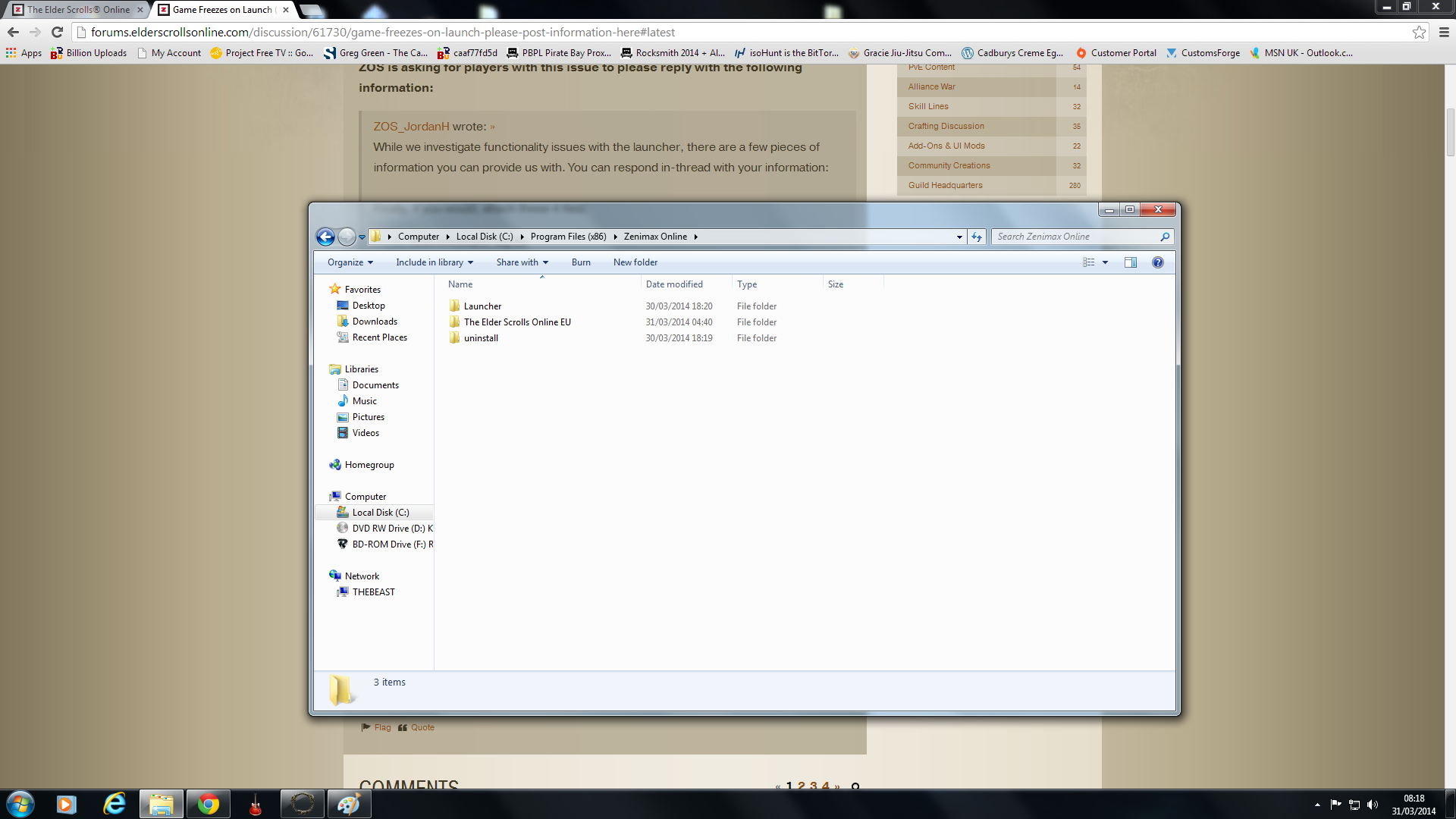The image size is (1456, 819).
Task: Refresh the Zenimax Online folder view
Action: (x=977, y=237)
